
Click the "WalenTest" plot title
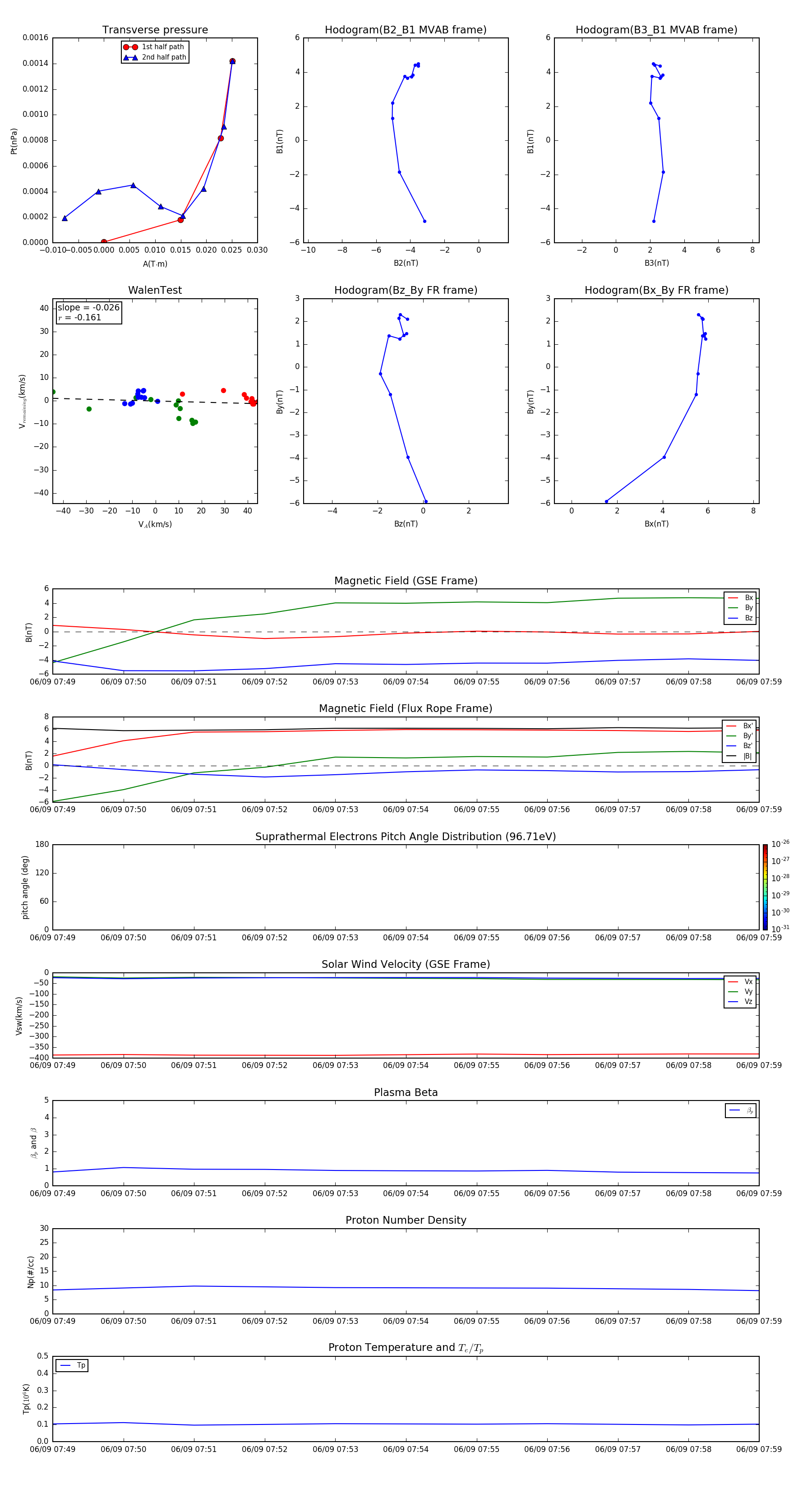pyautogui.click(x=155, y=290)
